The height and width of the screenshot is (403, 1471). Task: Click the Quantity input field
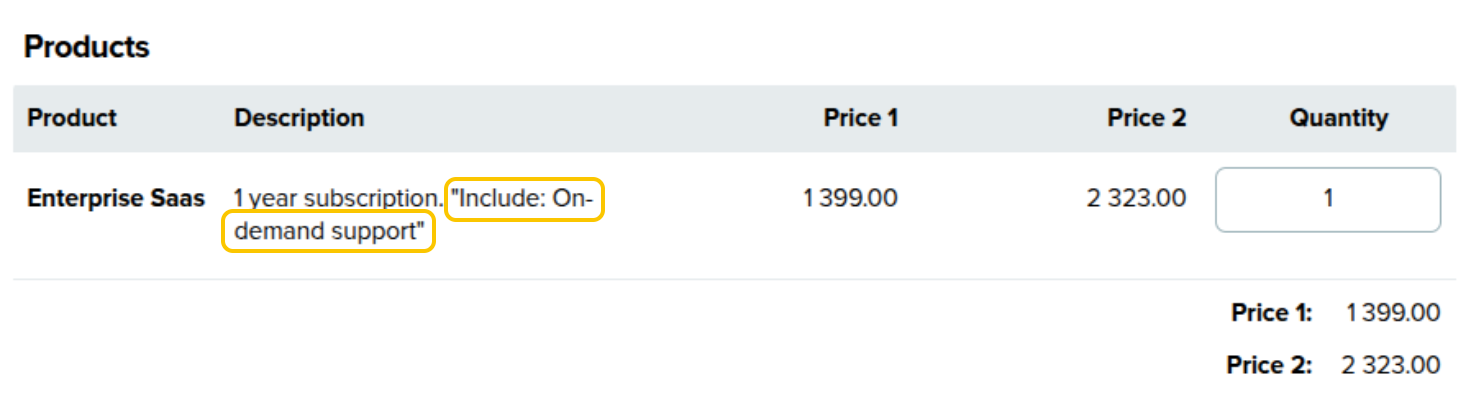tap(1328, 199)
